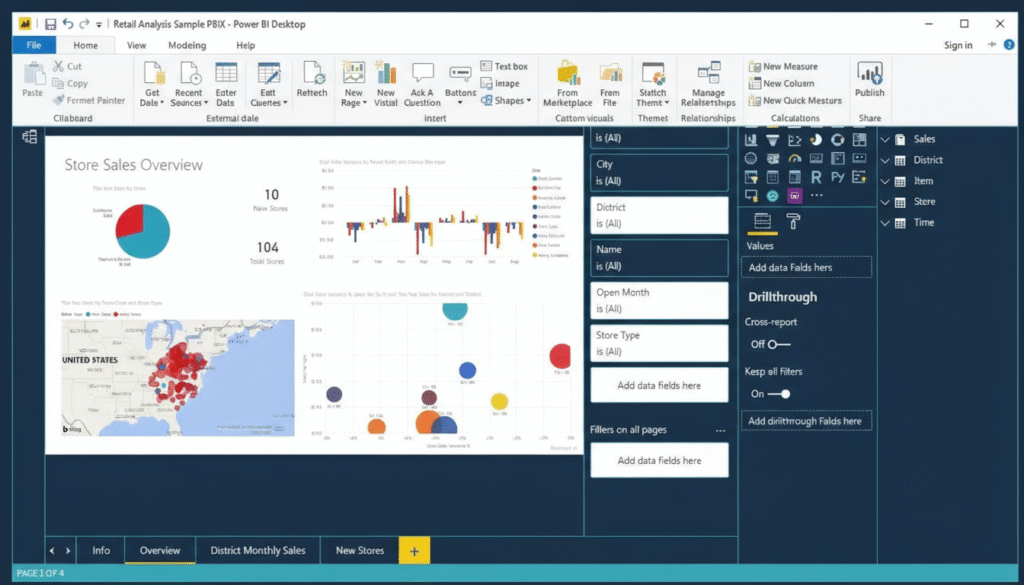This screenshot has height=585, width=1024.
Task: Select the Python visual icon
Action: (x=837, y=177)
